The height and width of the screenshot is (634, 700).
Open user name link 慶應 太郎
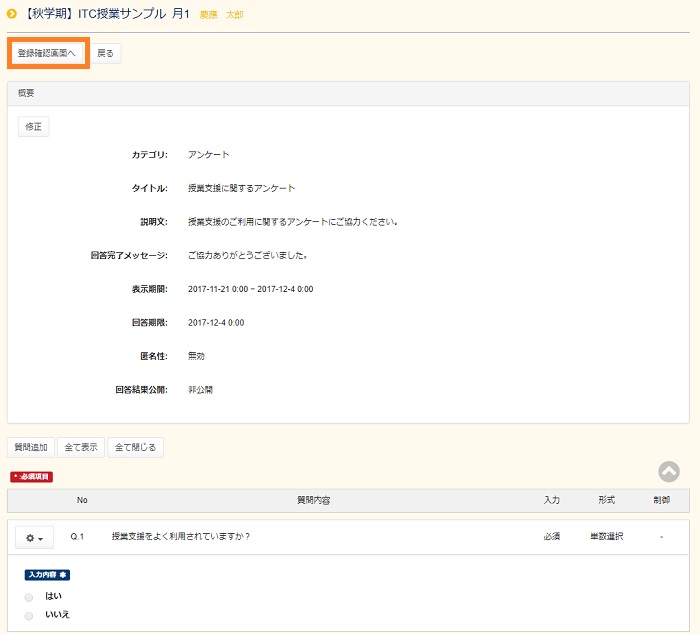coord(221,15)
